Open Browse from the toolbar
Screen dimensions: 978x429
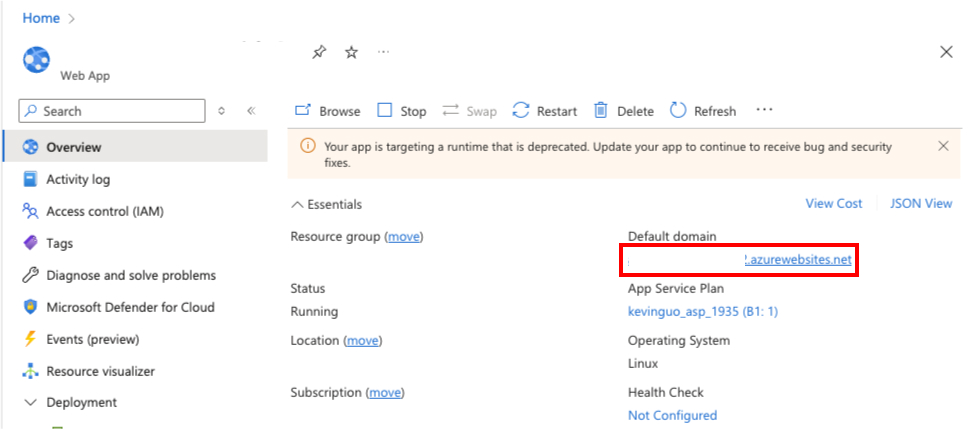pyautogui.click(x=327, y=111)
